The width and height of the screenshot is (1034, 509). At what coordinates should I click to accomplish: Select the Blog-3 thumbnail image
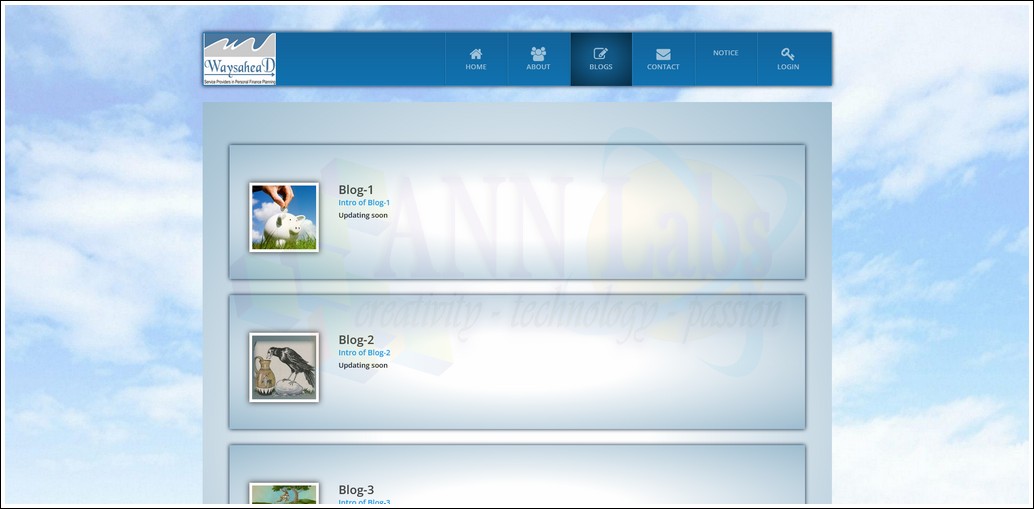[x=284, y=495]
